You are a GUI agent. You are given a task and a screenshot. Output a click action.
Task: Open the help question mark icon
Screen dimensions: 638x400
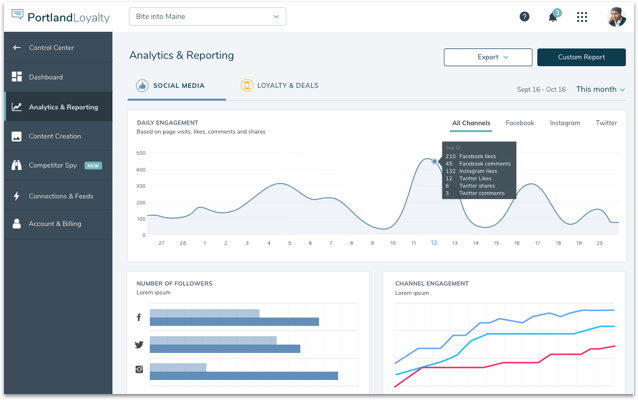click(x=524, y=17)
